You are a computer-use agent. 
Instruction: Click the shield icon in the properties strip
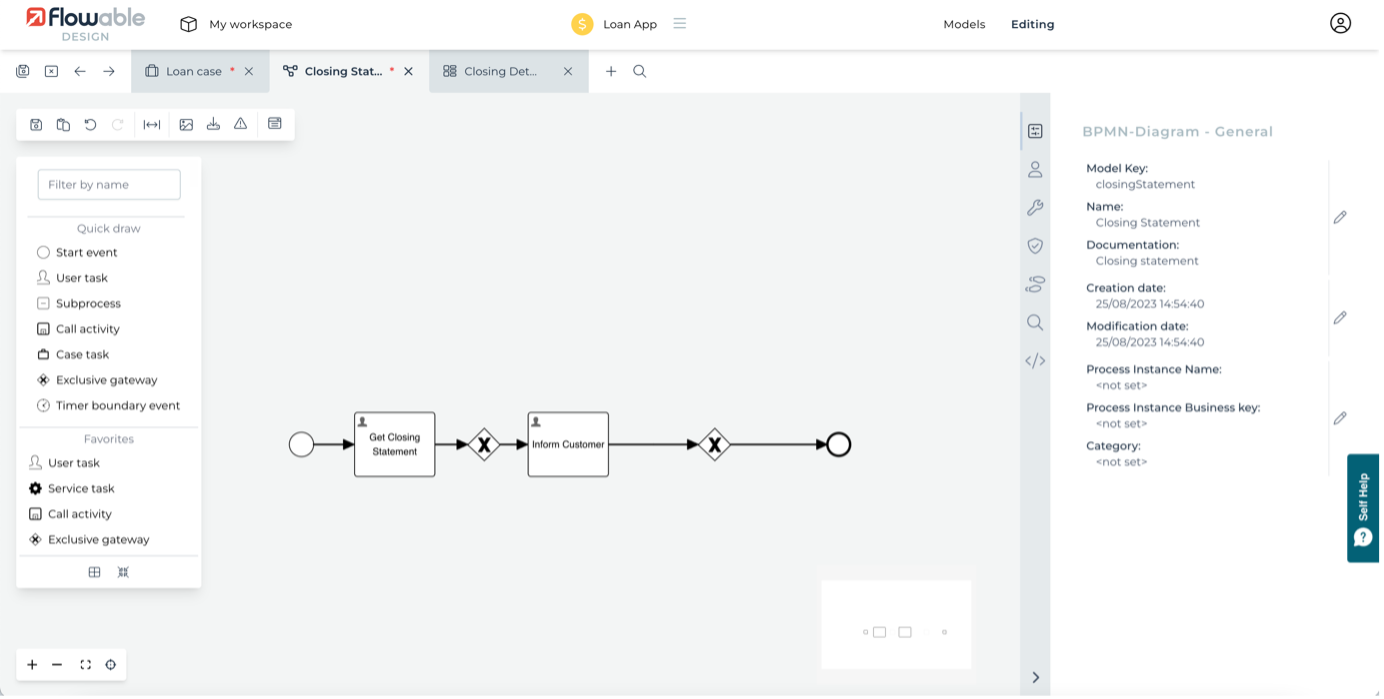tap(1035, 246)
